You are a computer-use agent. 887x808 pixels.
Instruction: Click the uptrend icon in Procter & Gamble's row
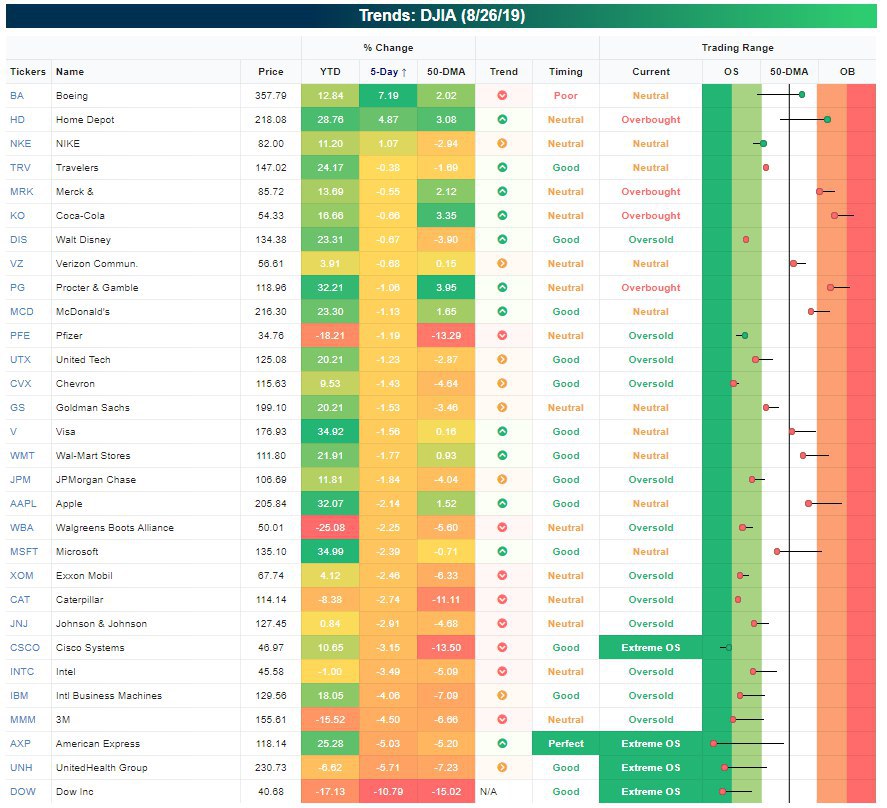coord(502,287)
